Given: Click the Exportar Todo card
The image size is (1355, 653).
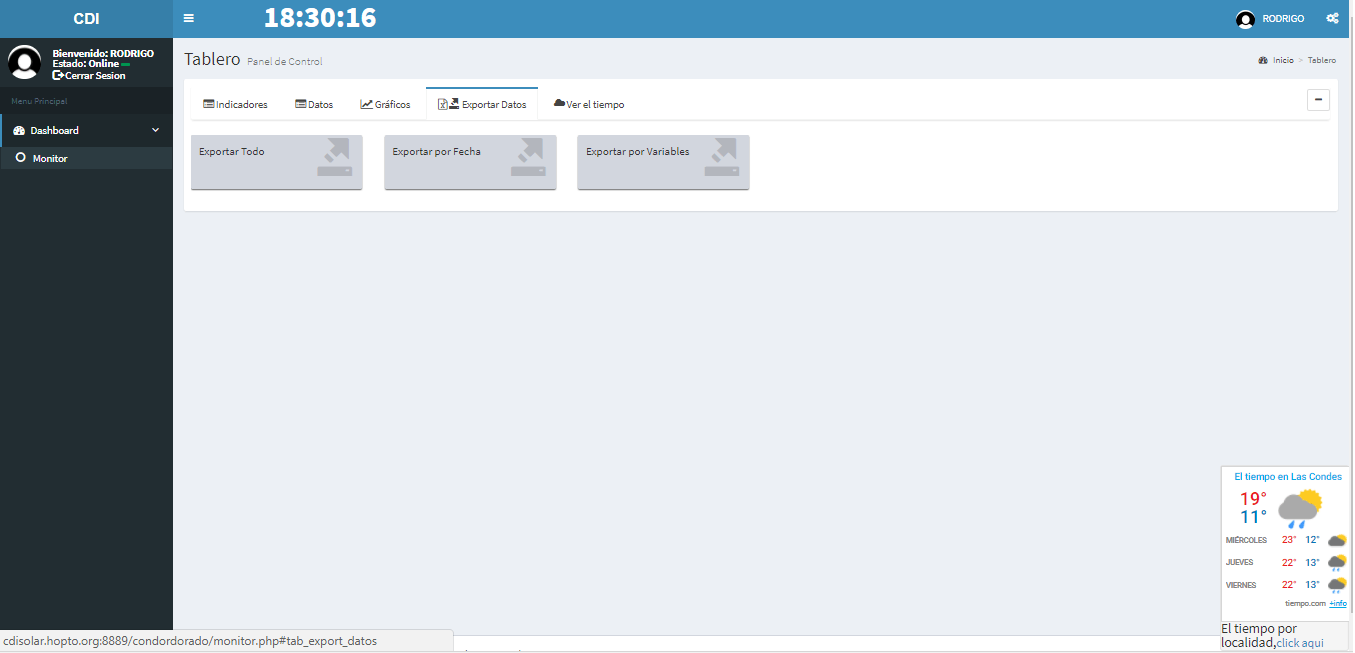Looking at the screenshot, I should [277, 162].
